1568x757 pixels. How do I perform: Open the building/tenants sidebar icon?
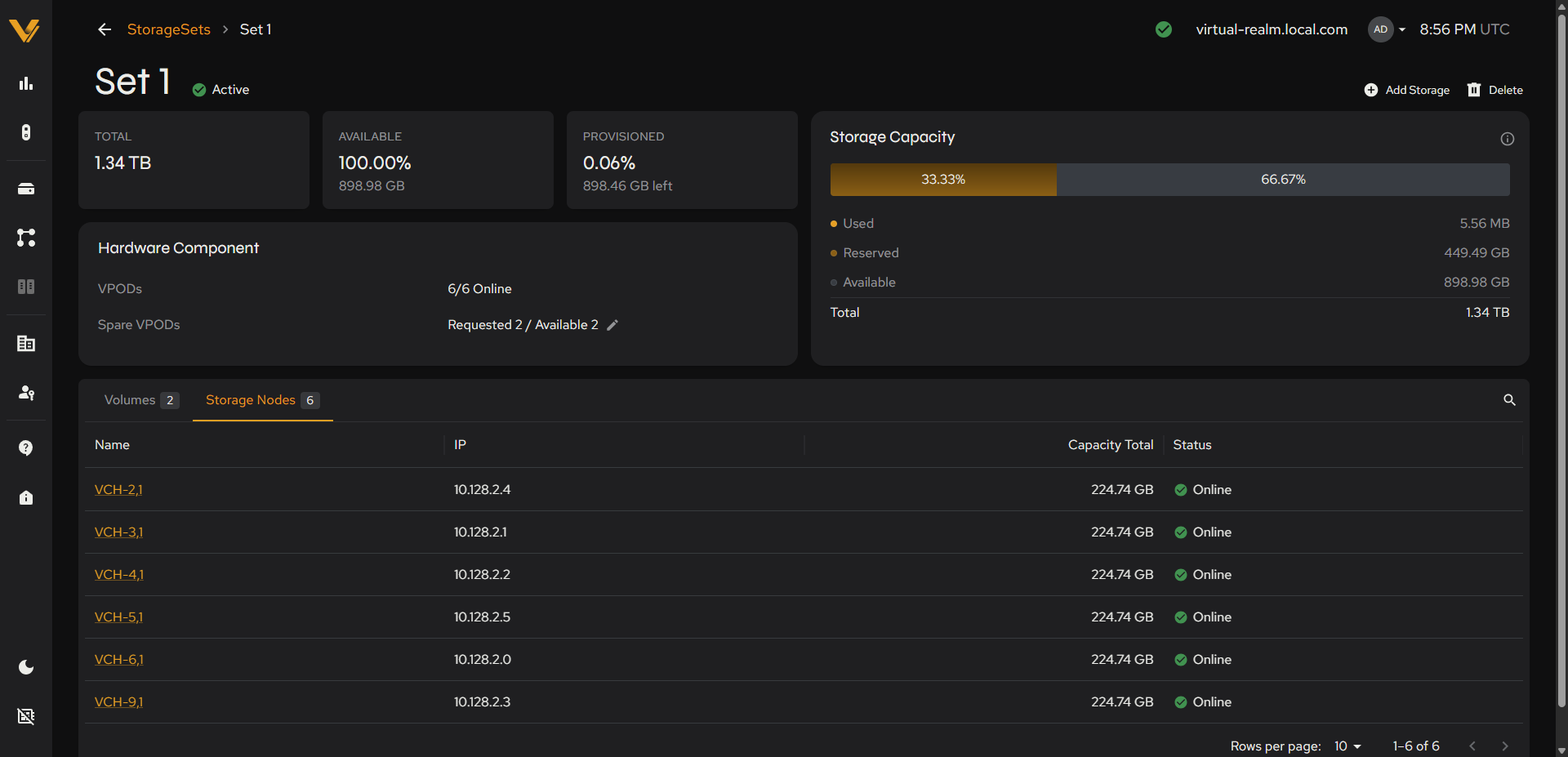tap(26, 344)
